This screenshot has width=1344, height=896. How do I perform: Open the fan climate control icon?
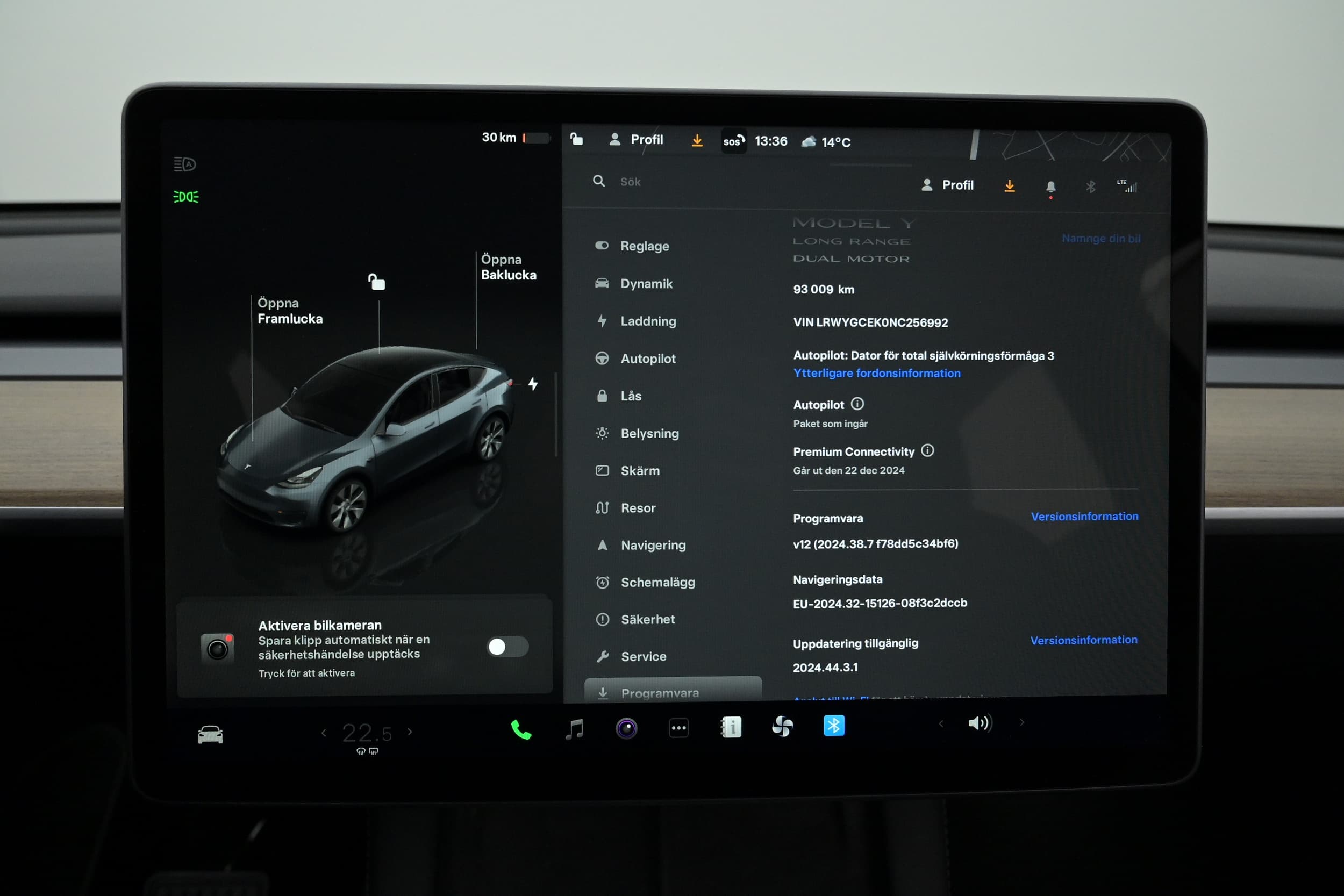pos(782,726)
